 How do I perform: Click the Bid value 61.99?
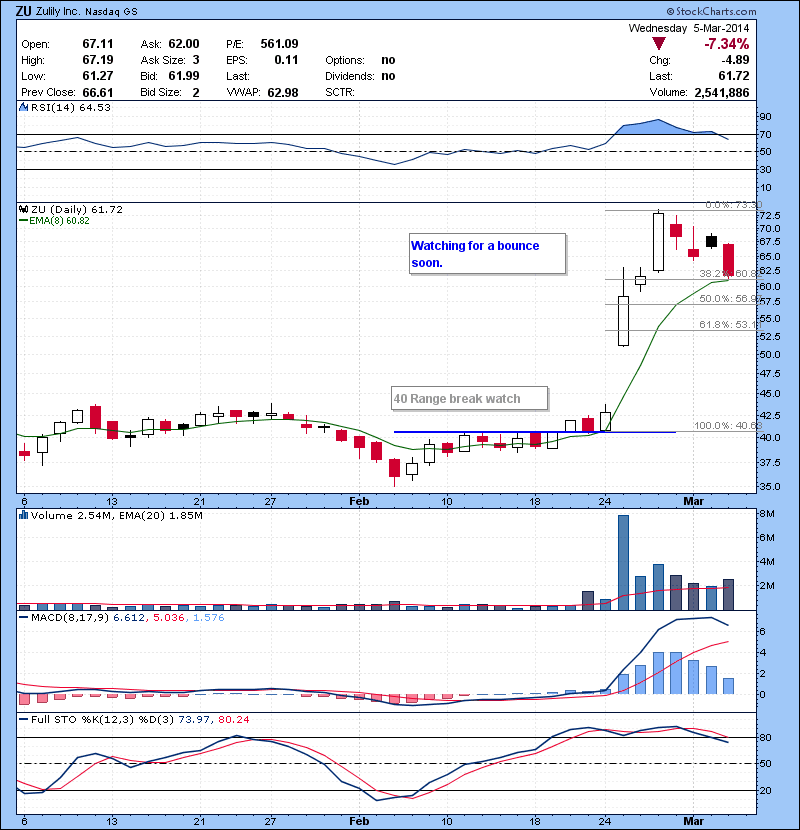click(184, 76)
